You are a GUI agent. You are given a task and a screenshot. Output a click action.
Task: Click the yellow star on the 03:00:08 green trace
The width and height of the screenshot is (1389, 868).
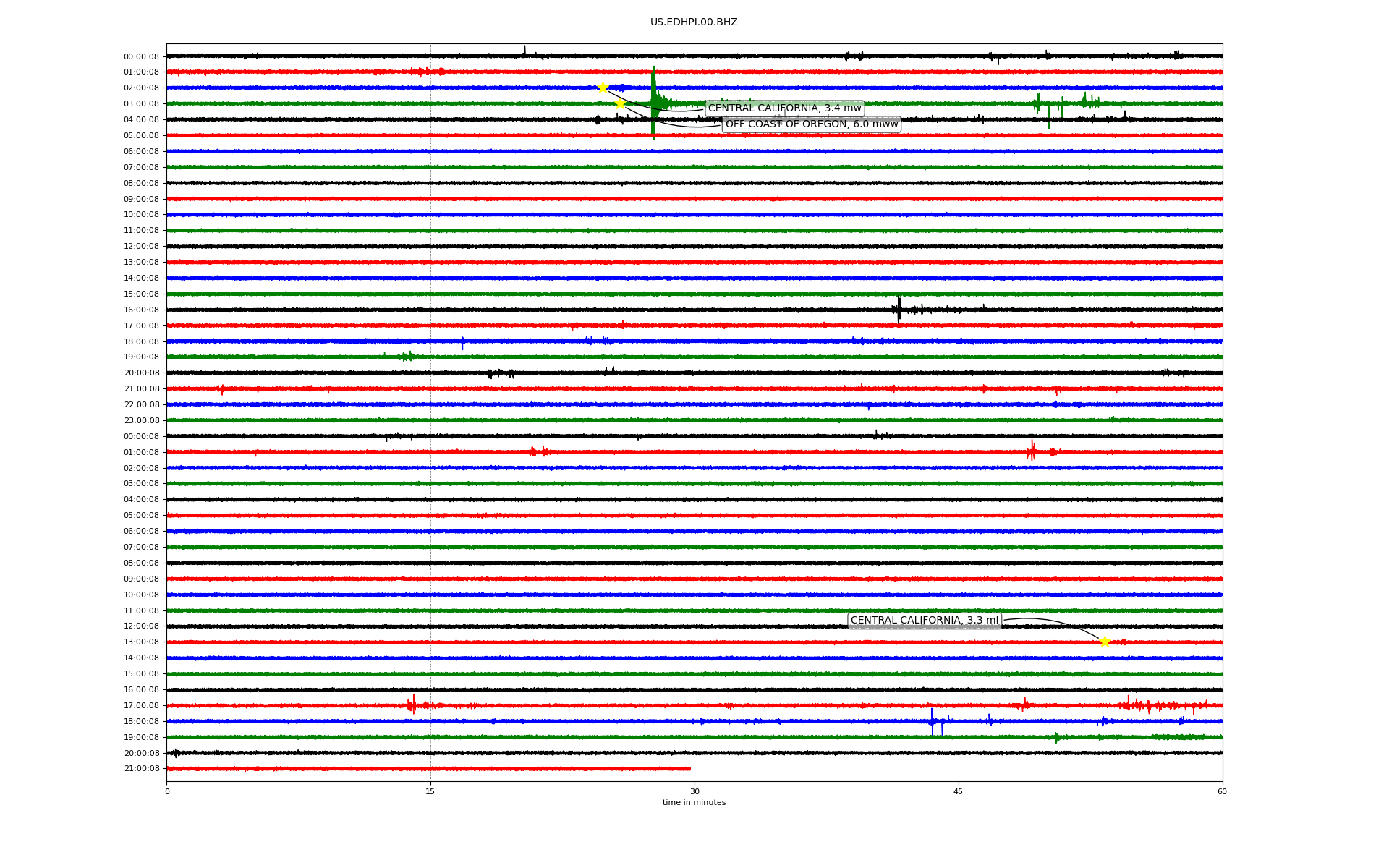(620, 103)
